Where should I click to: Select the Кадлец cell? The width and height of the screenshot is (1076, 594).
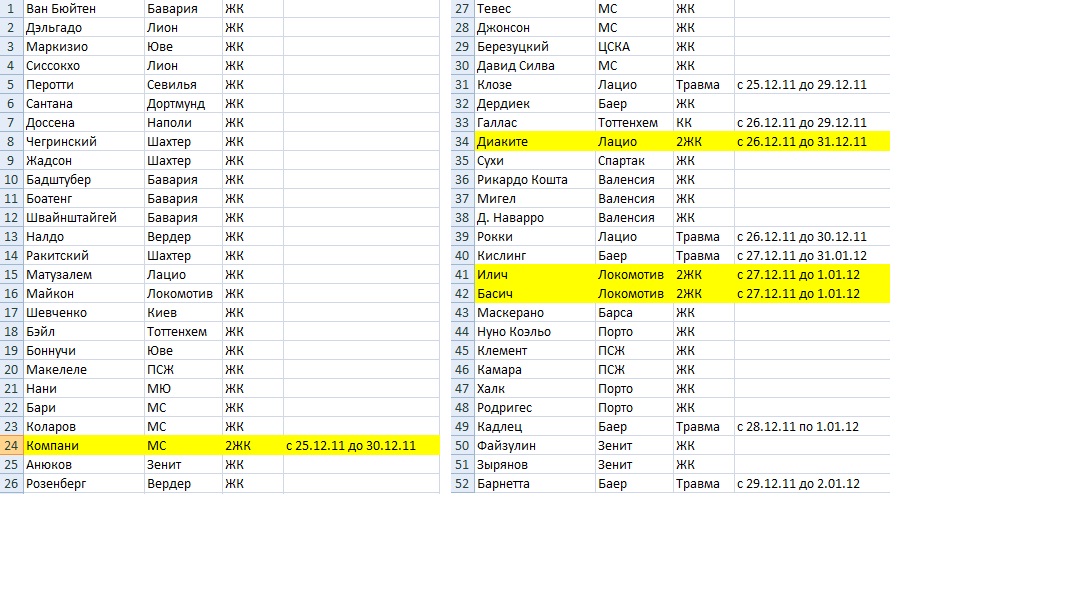point(535,426)
